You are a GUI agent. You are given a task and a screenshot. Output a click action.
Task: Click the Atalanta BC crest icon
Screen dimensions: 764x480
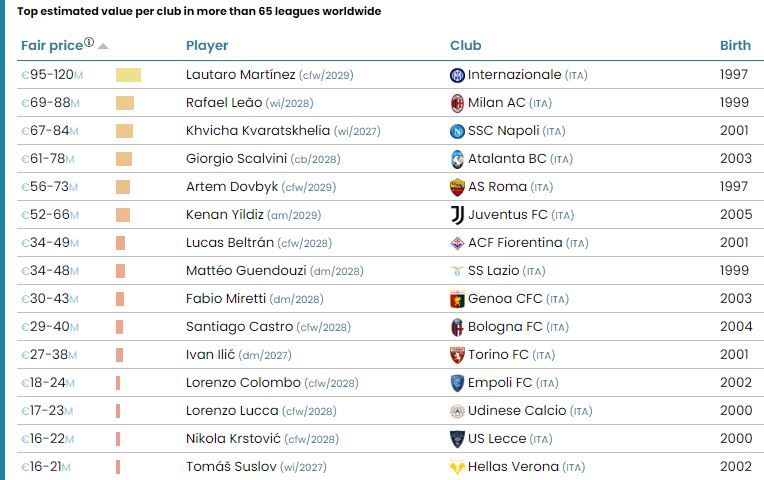pyautogui.click(x=457, y=159)
